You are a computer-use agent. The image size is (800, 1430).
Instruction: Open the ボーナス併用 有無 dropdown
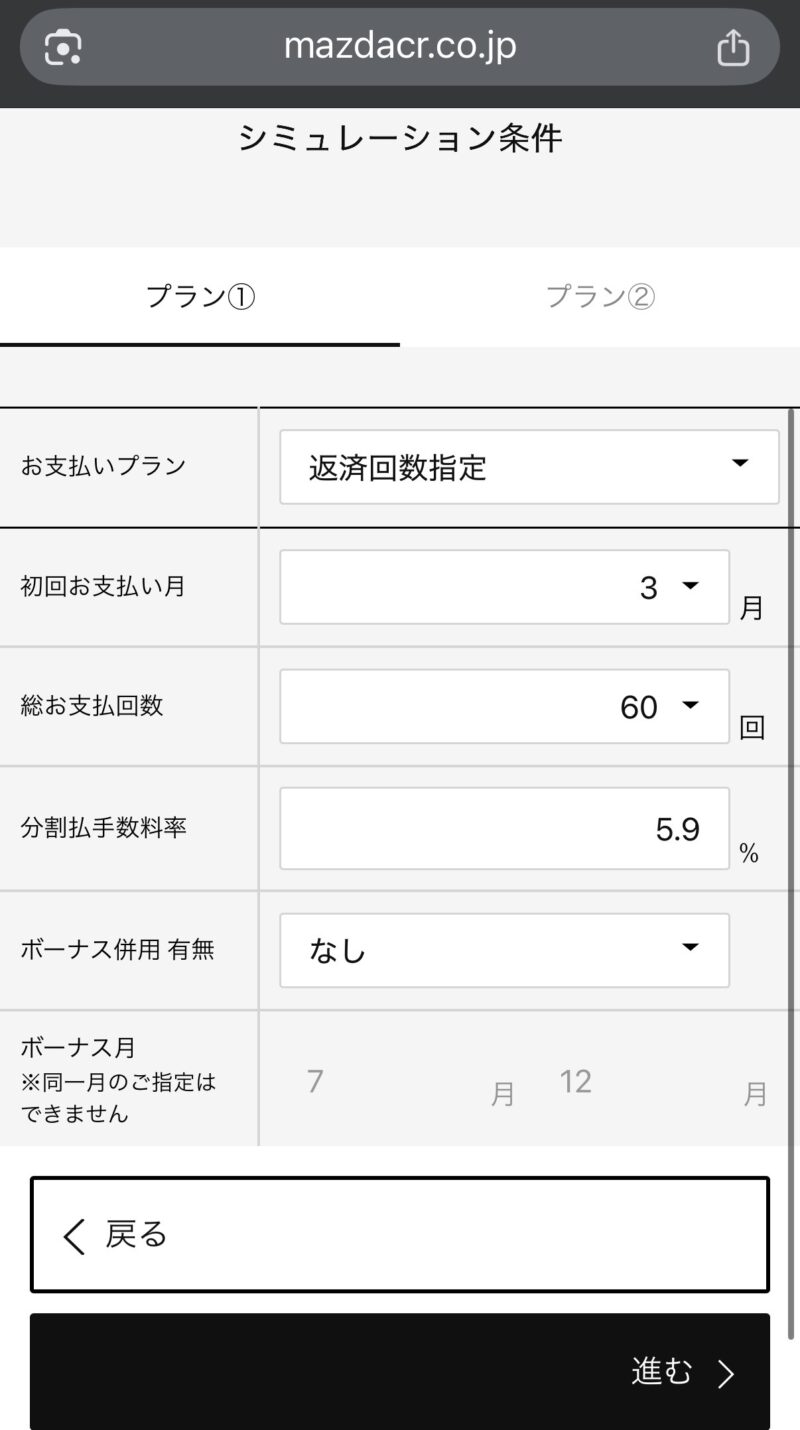(x=504, y=950)
